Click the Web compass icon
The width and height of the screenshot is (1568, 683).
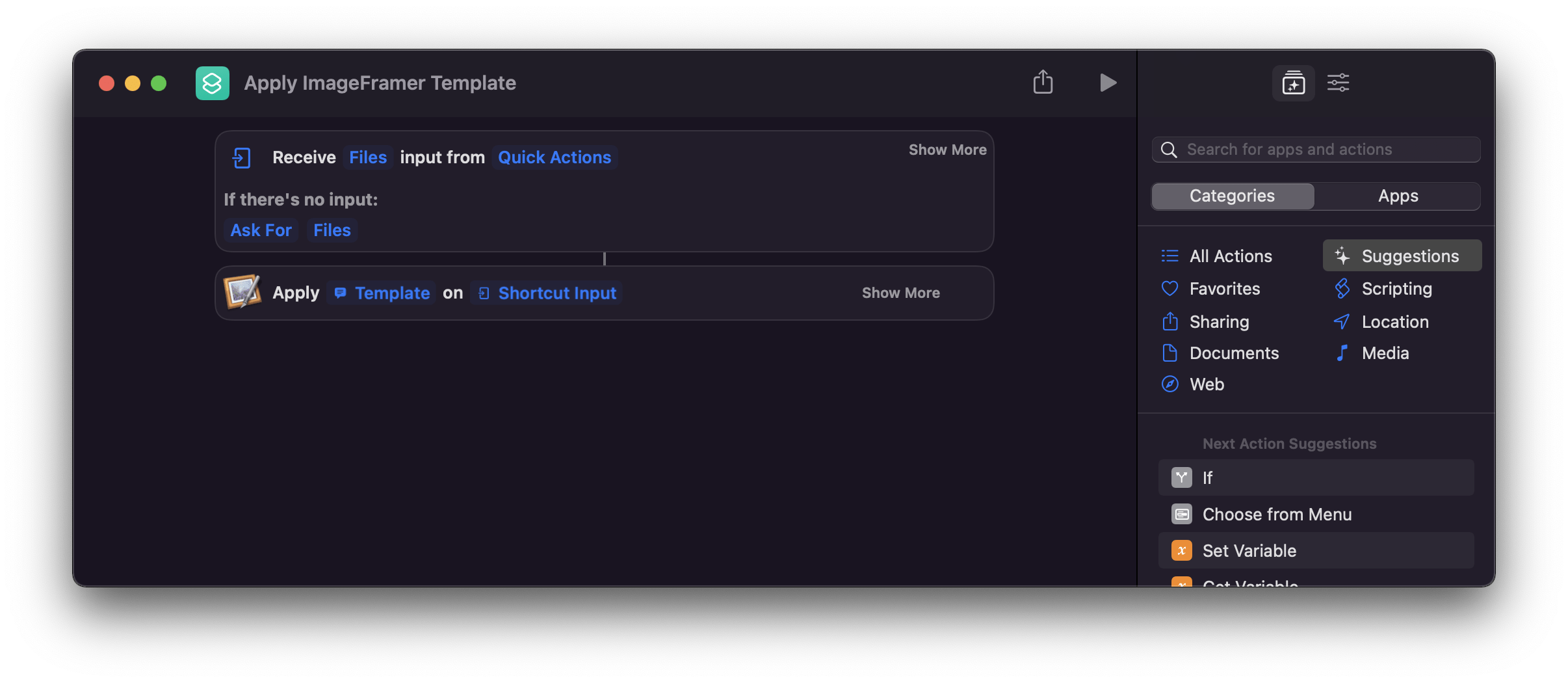tap(1169, 384)
